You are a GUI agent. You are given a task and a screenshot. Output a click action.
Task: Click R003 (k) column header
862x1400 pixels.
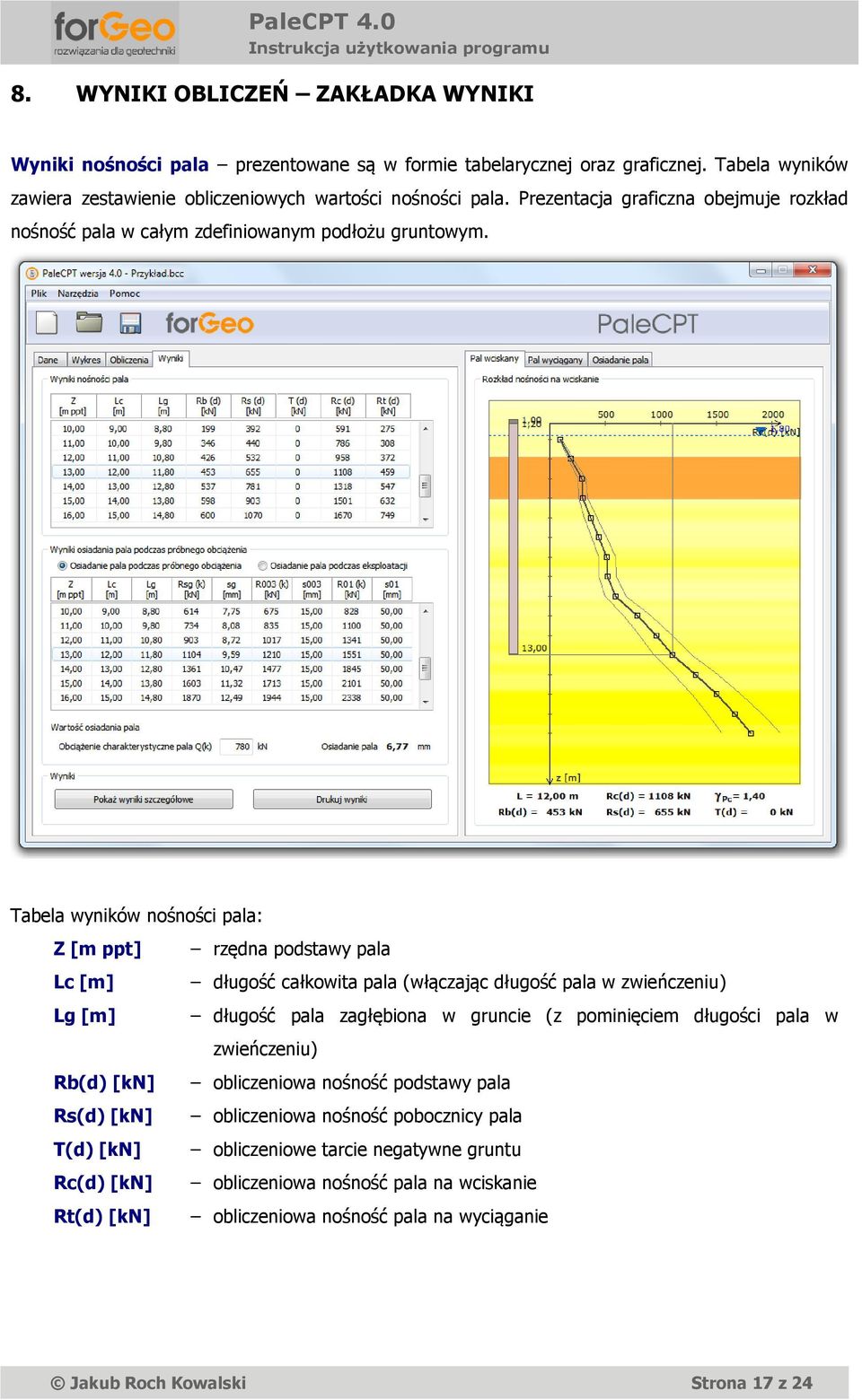click(271, 589)
